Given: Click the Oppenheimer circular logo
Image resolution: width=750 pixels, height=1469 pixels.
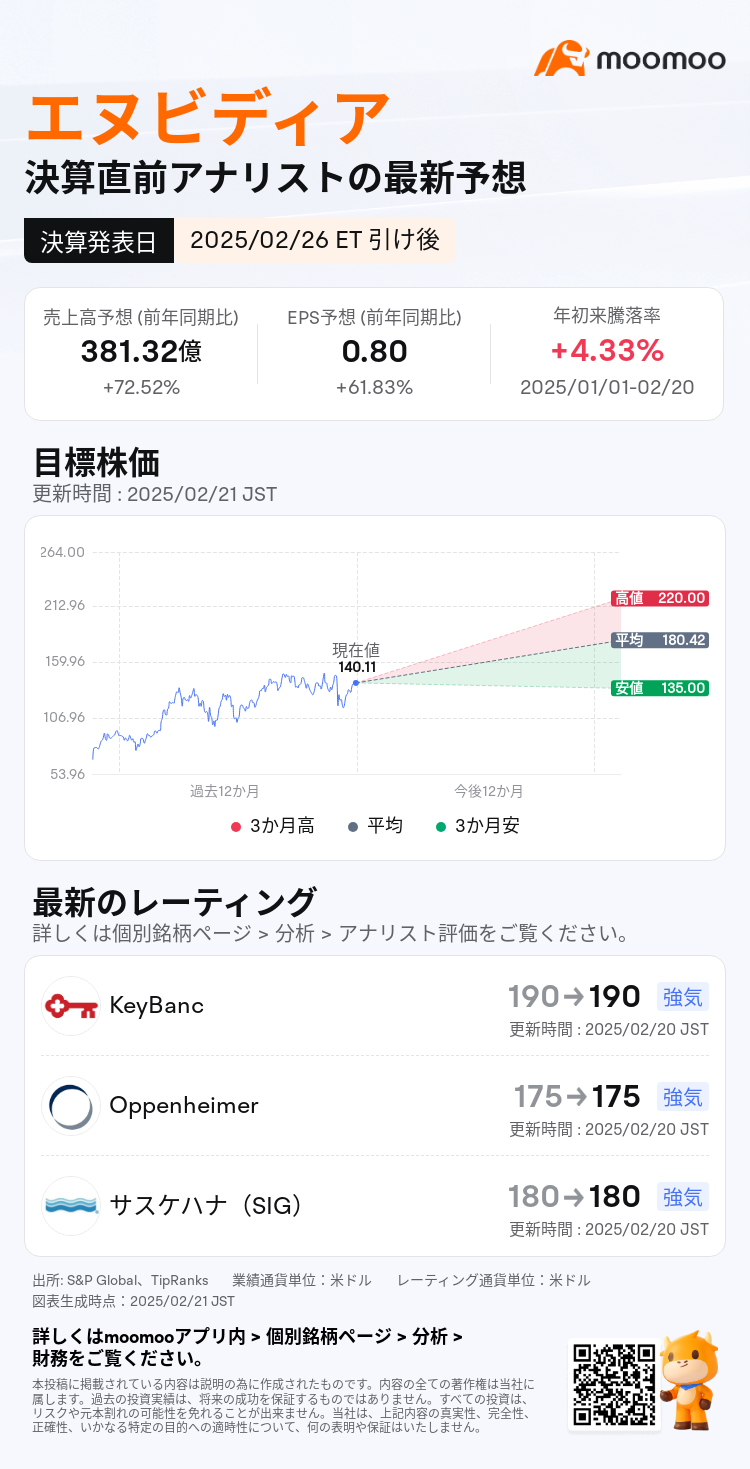Looking at the screenshot, I should click(71, 1106).
